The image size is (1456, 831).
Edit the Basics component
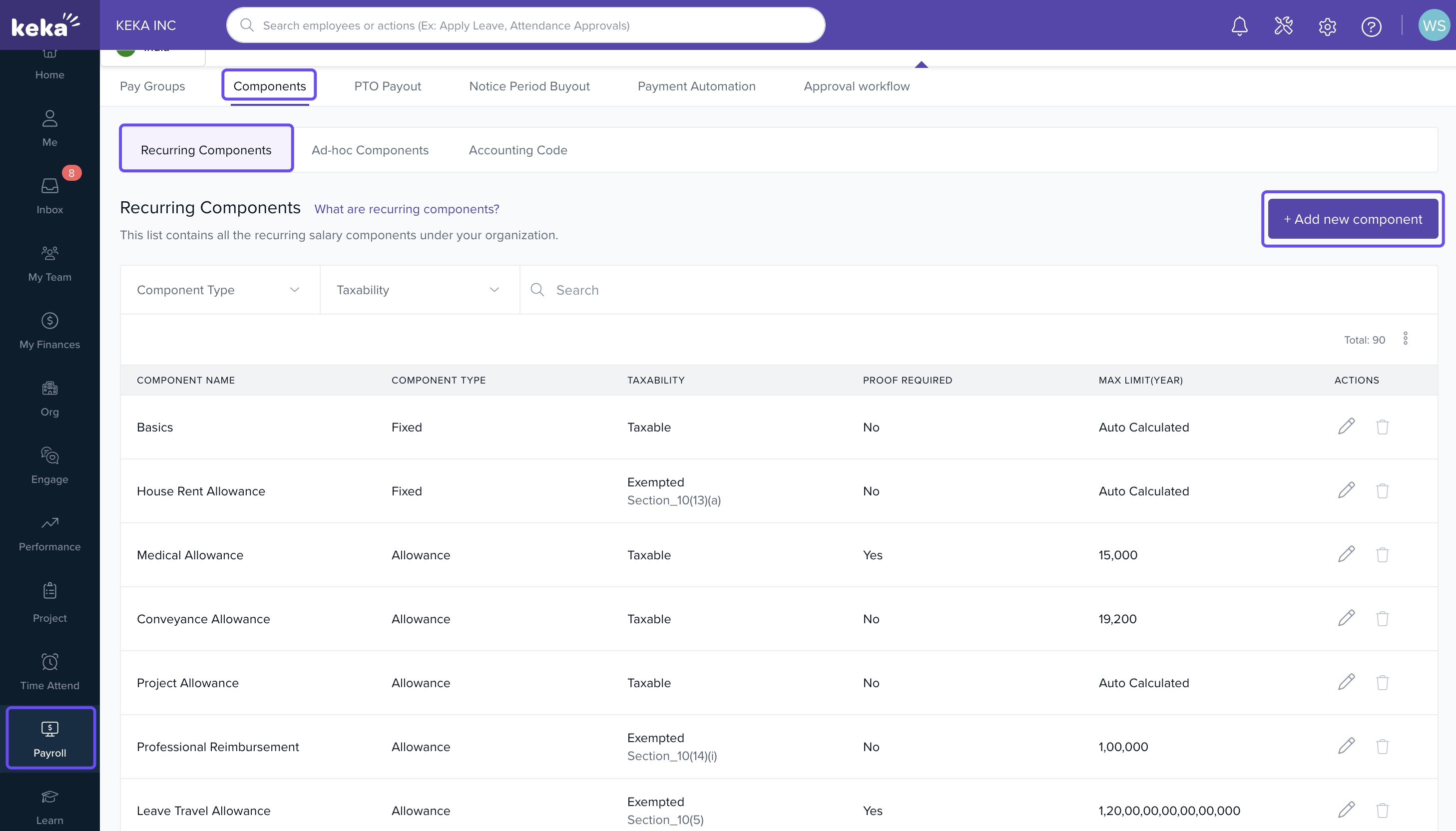coord(1346,426)
